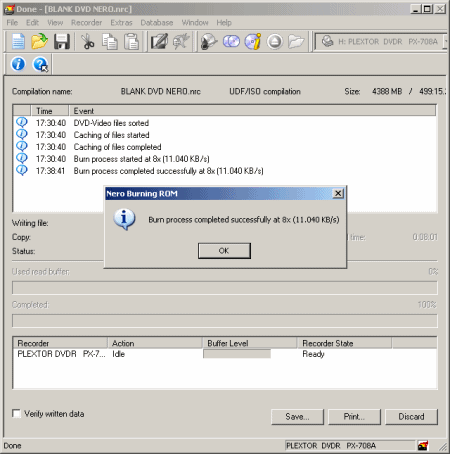The width and height of the screenshot is (450, 454).
Task: Click the New compilation document icon
Action: tap(18, 42)
